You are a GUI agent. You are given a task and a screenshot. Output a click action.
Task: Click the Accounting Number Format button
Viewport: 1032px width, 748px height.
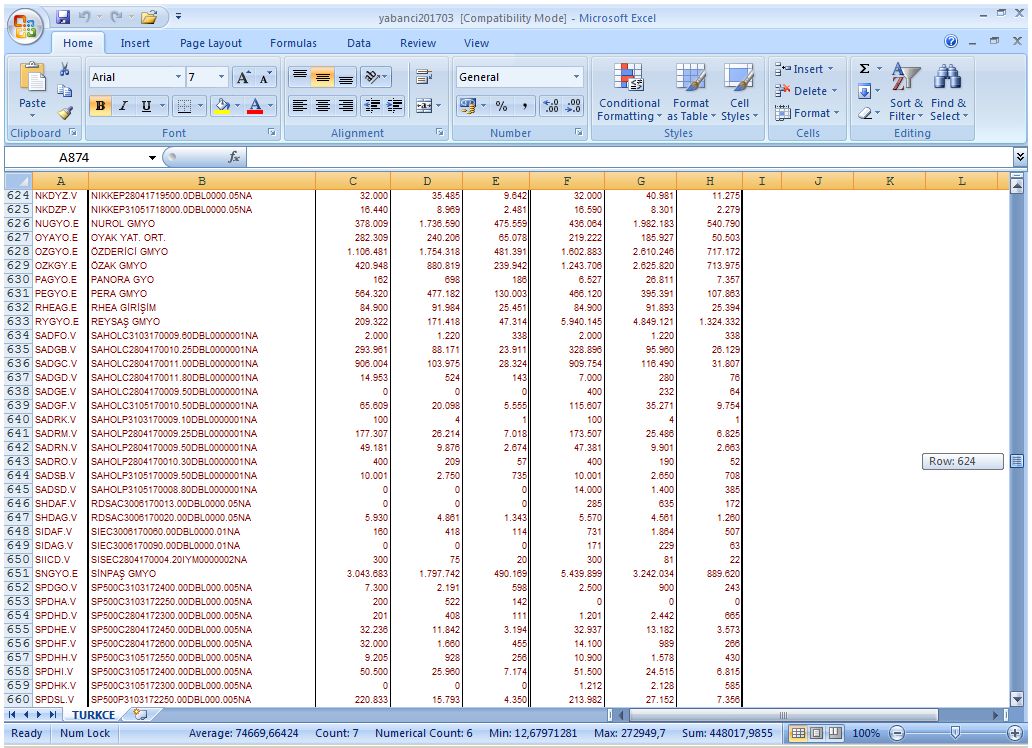[x=468, y=105]
